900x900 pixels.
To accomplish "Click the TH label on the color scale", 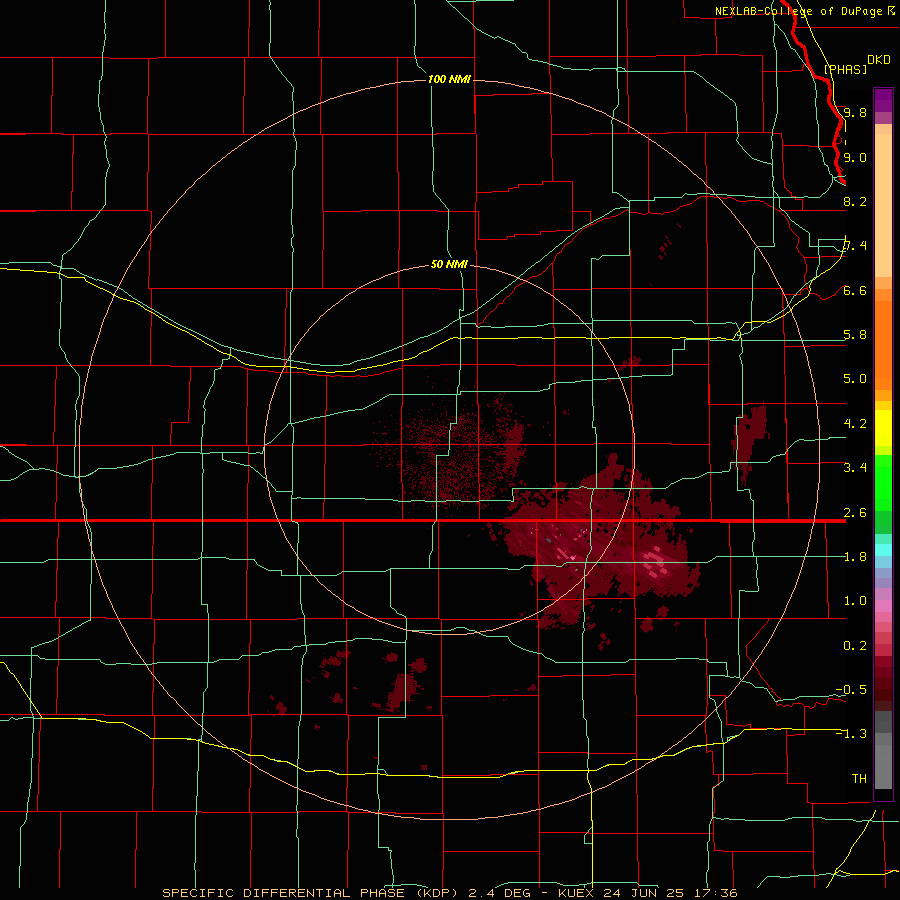I will (859, 778).
